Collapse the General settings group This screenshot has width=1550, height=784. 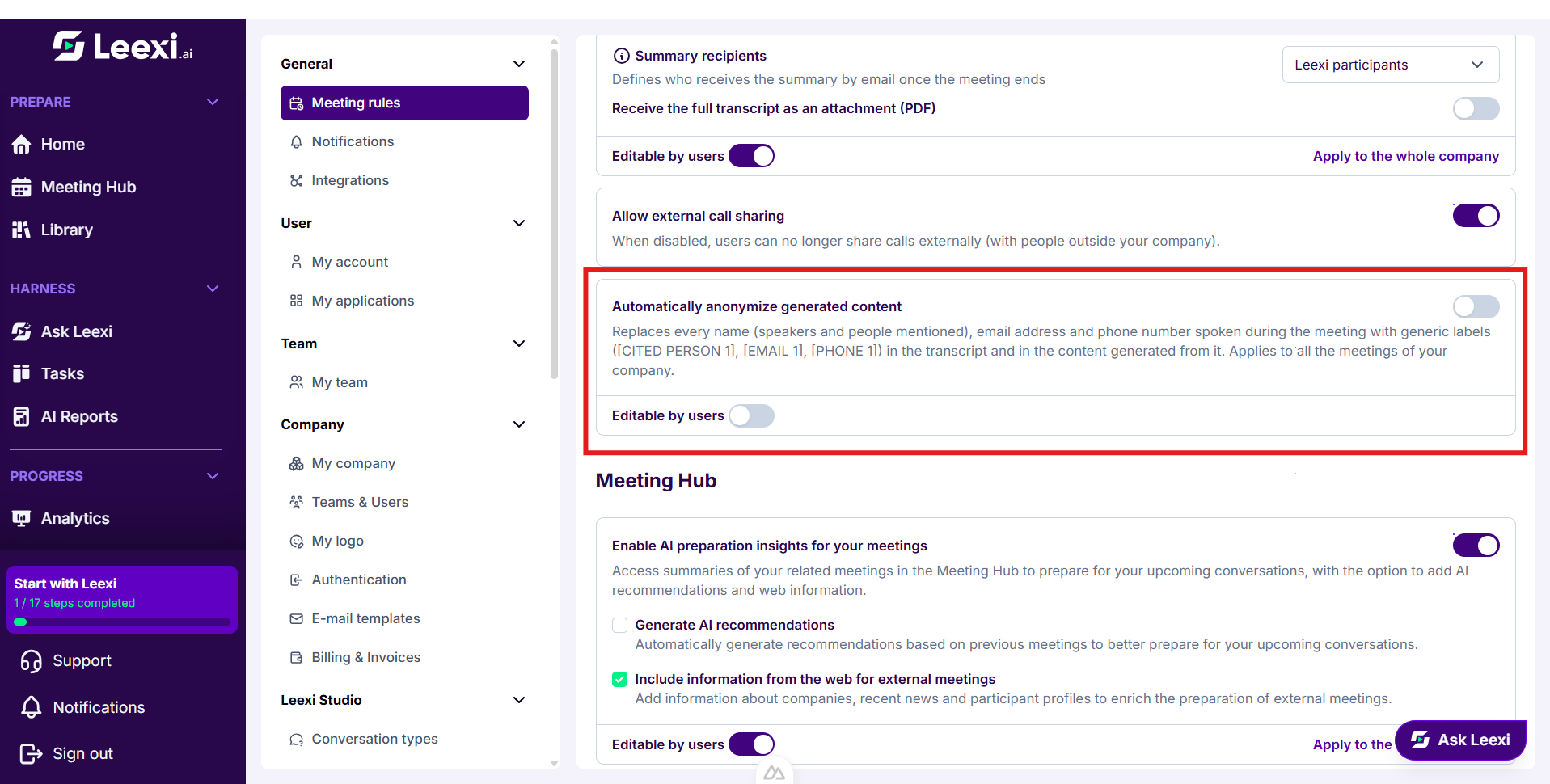pyautogui.click(x=519, y=64)
